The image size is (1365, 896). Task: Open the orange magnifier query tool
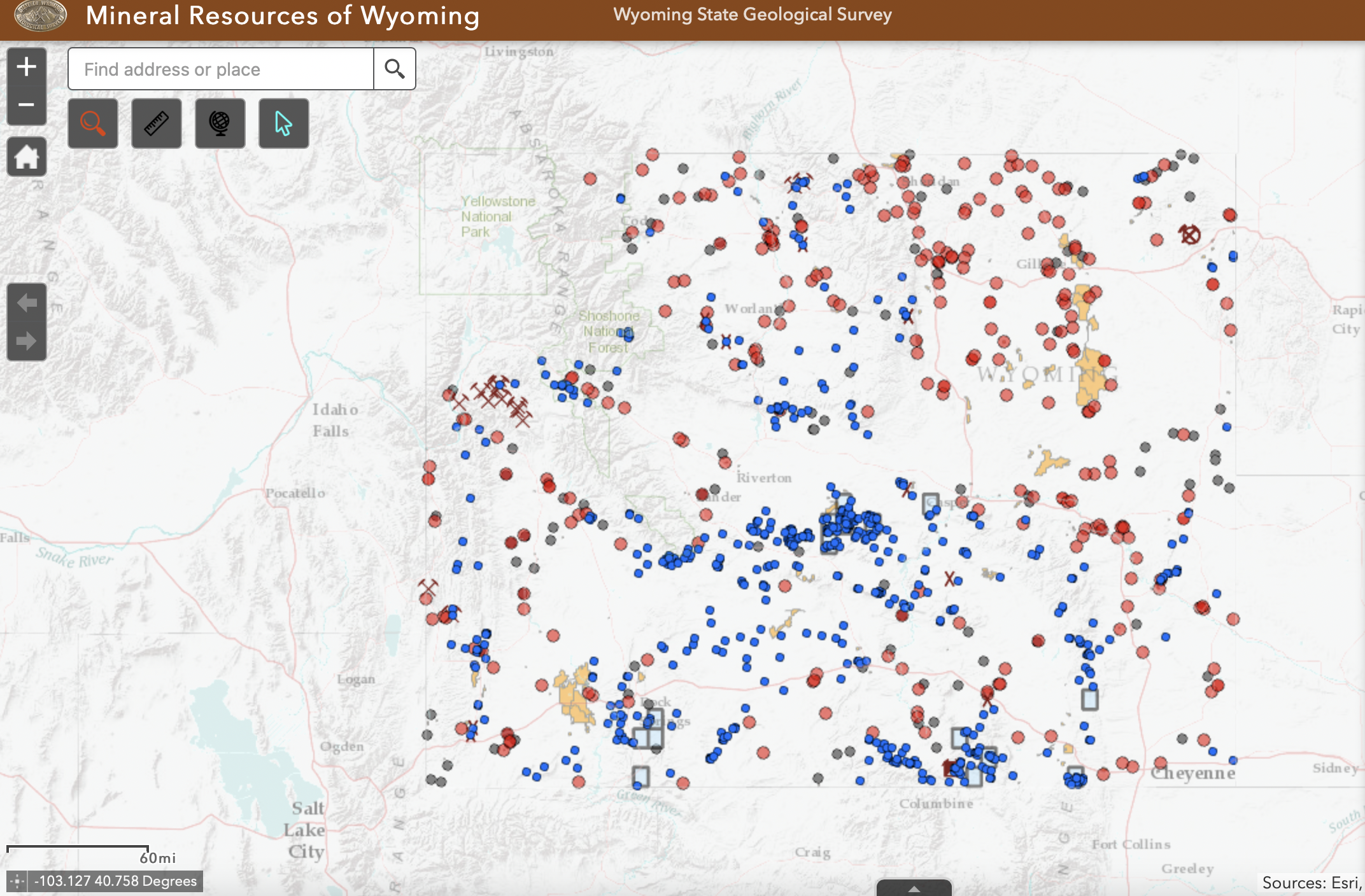coord(93,123)
